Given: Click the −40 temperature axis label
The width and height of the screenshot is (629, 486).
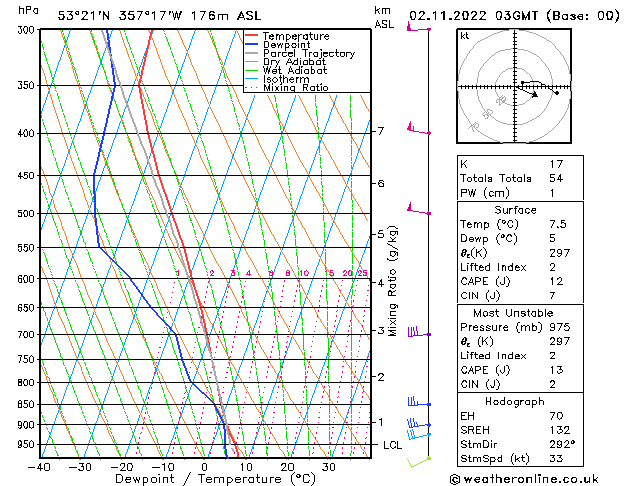Looking at the screenshot, I should [x=39, y=467].
